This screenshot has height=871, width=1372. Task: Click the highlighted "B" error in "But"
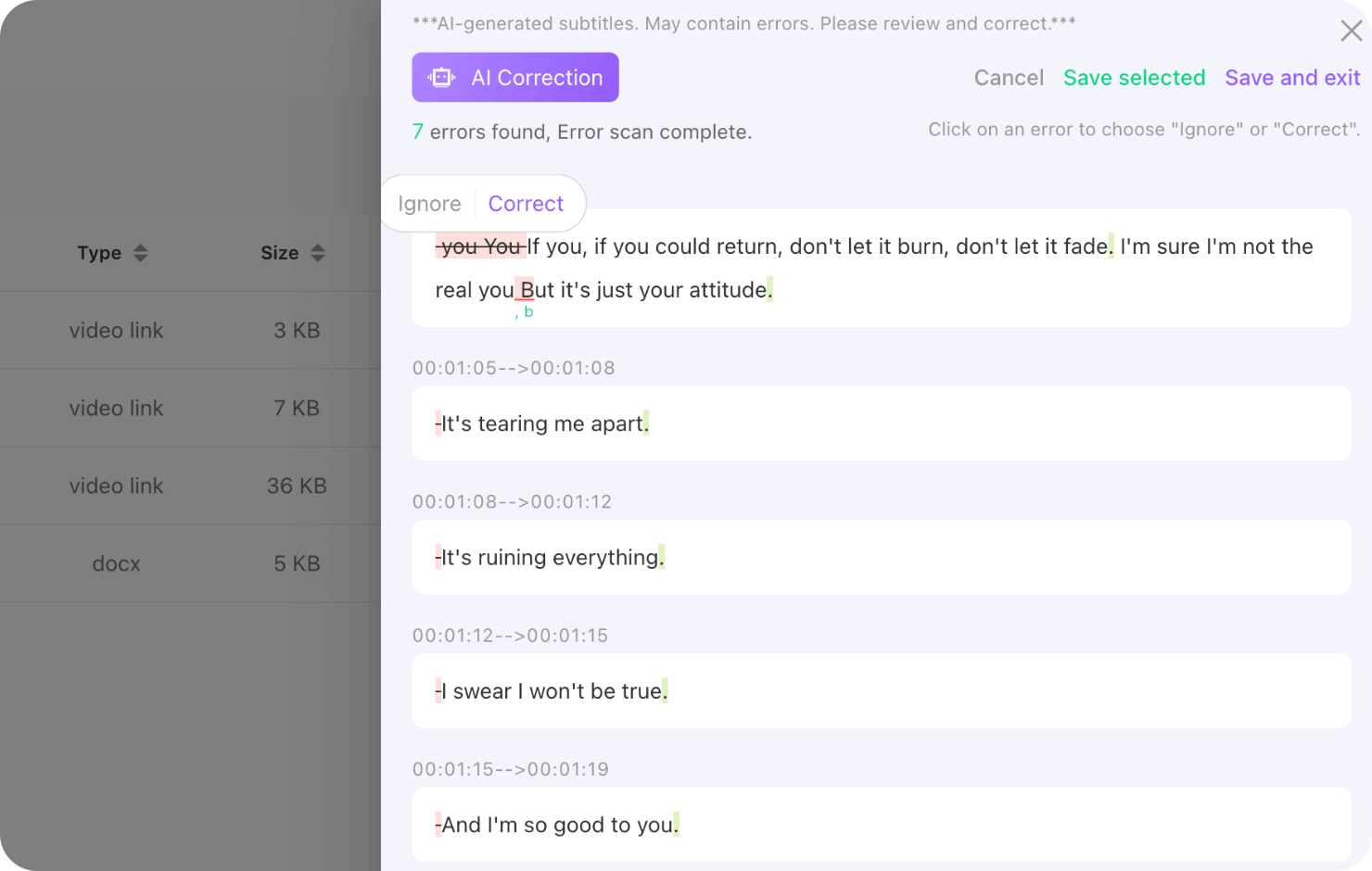tap(526, 290)
